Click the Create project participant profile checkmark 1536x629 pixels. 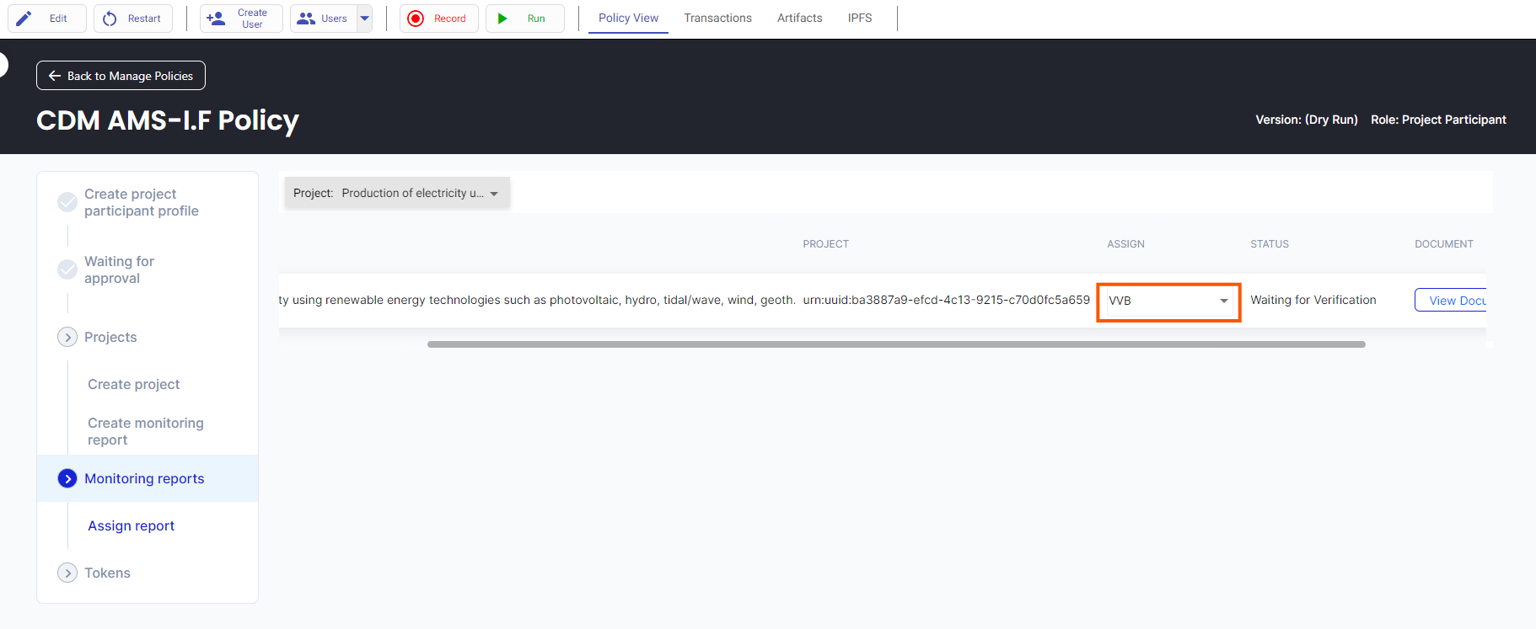coord(67,203)
